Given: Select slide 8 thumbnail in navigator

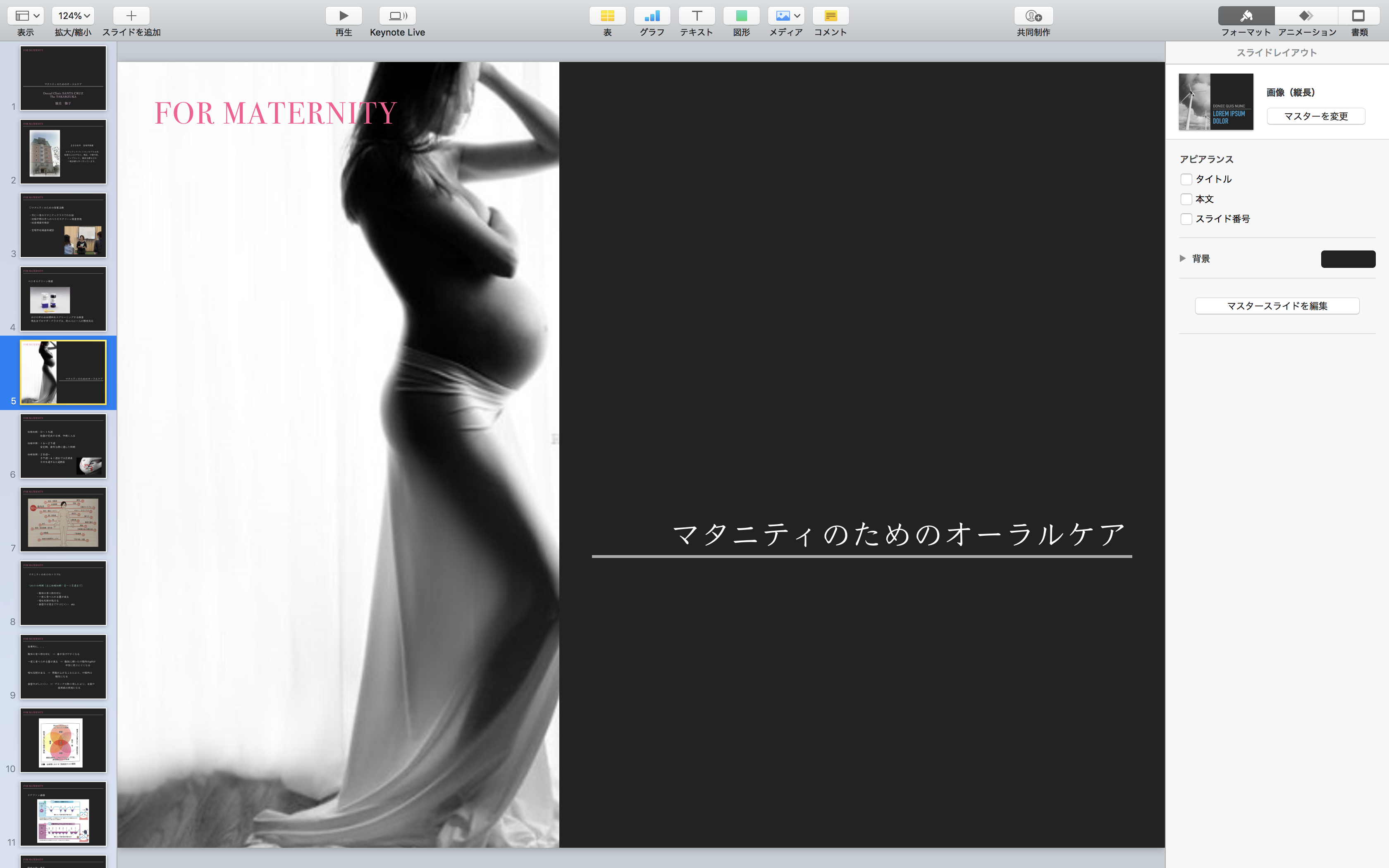Looking at the screenshot, I should point(63,593).
